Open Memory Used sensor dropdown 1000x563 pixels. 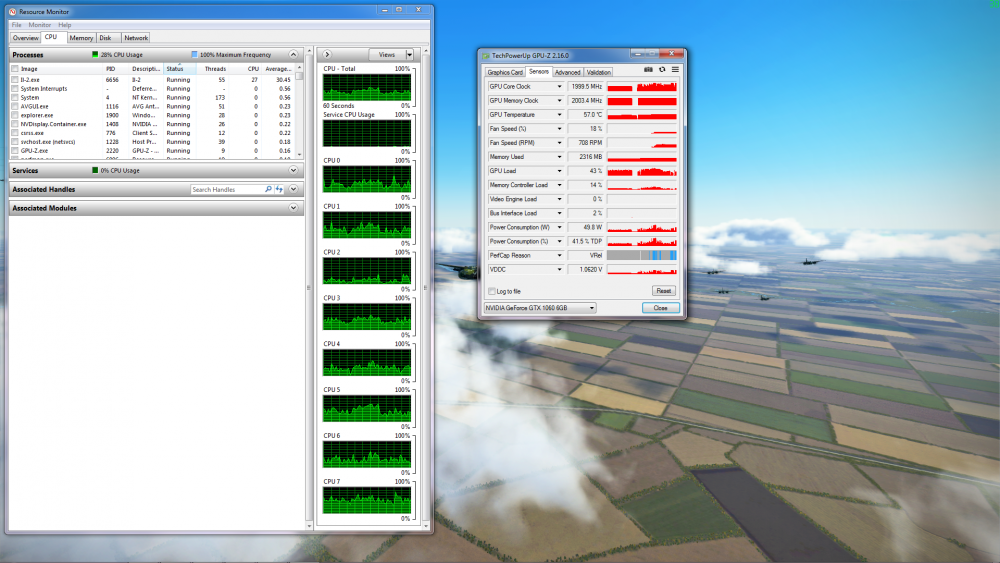tap(559, 157)
